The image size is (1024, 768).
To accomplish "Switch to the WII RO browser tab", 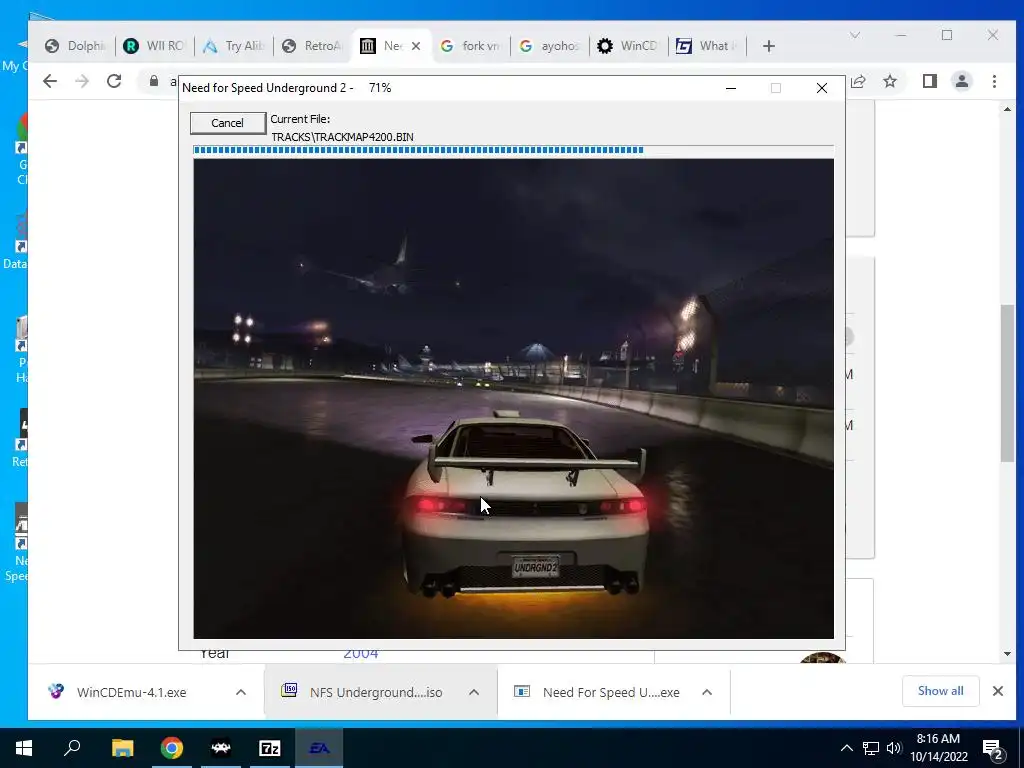I will click(x=155, y=46).
